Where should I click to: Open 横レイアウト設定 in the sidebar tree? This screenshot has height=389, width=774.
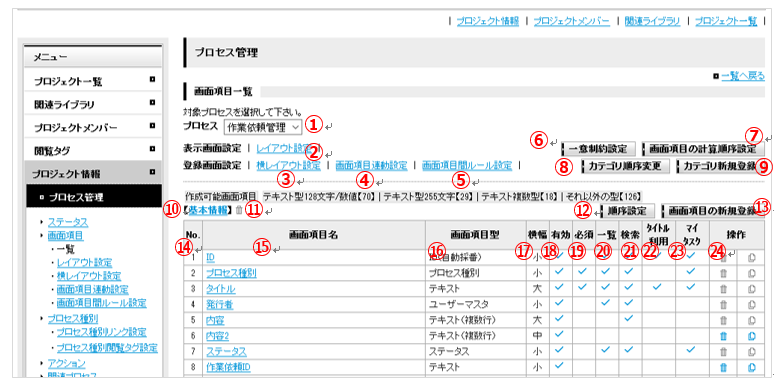(89, 276)
